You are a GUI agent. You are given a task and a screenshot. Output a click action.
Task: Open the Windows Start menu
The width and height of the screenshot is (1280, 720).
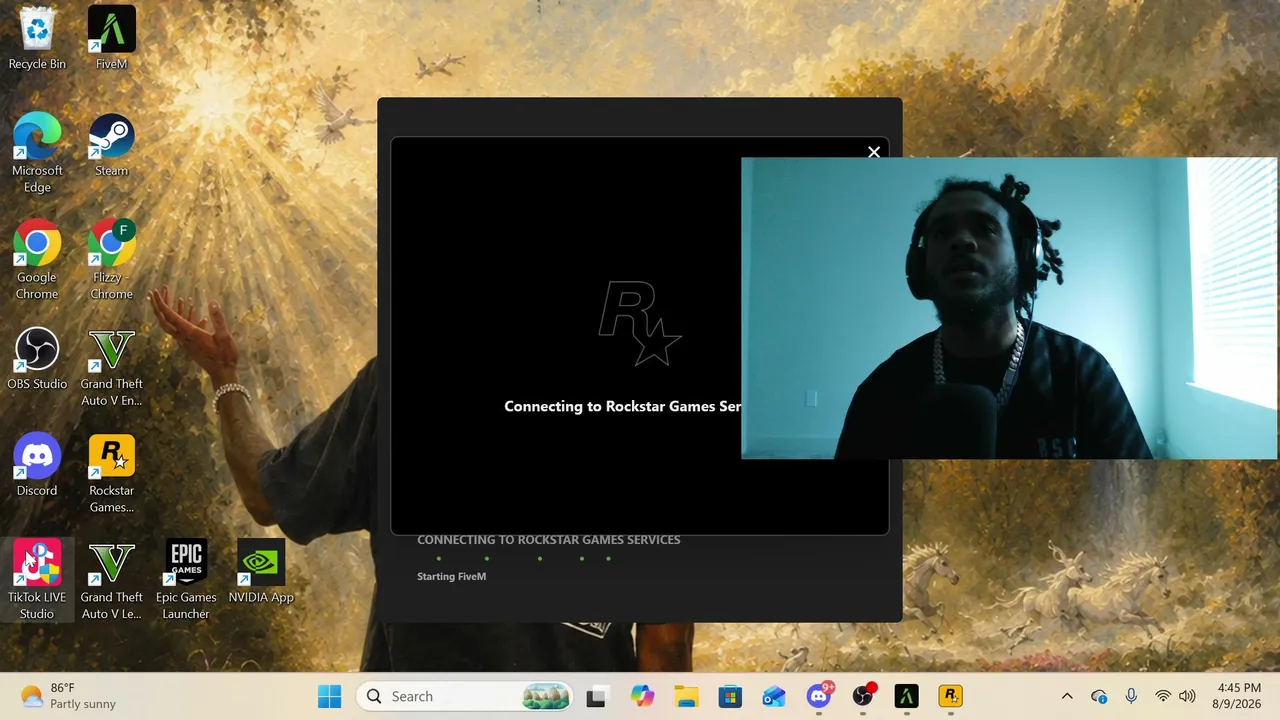(x=329, y=696)
